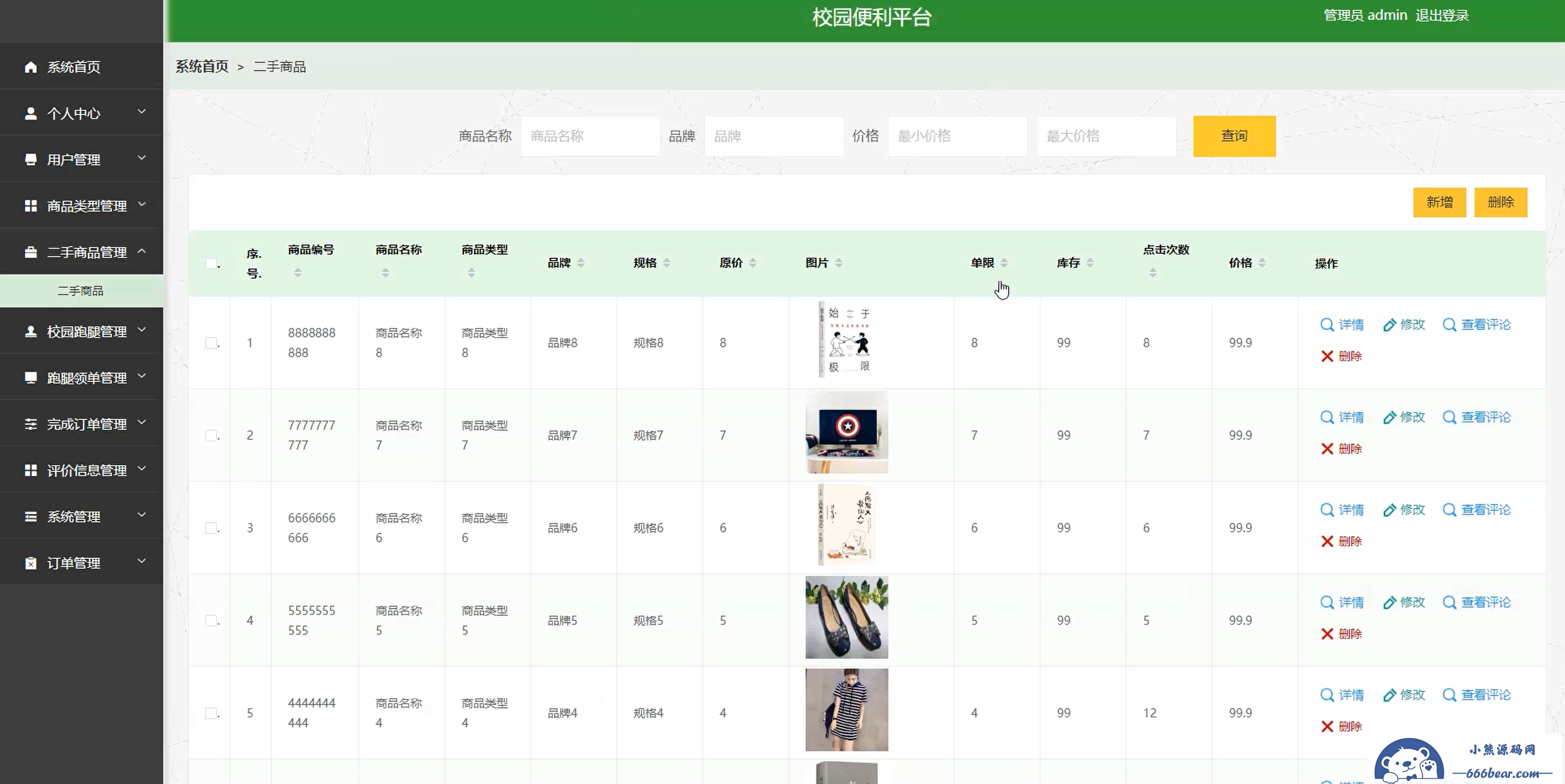The height and width of the screenshot is (784, 1565).
Task: Click the yellow 删除 batch button
Action: 1501,203
